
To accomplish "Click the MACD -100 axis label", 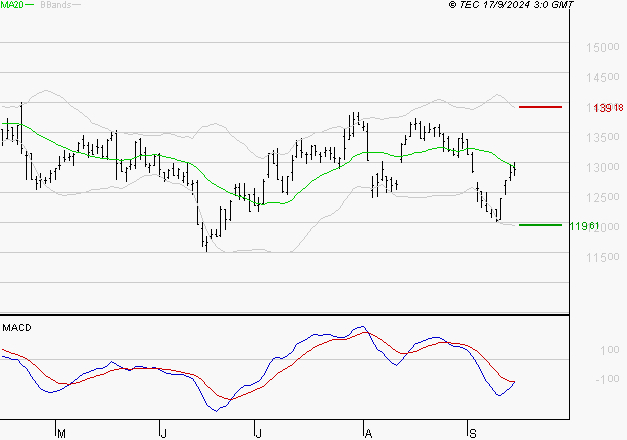I will 607,378.
